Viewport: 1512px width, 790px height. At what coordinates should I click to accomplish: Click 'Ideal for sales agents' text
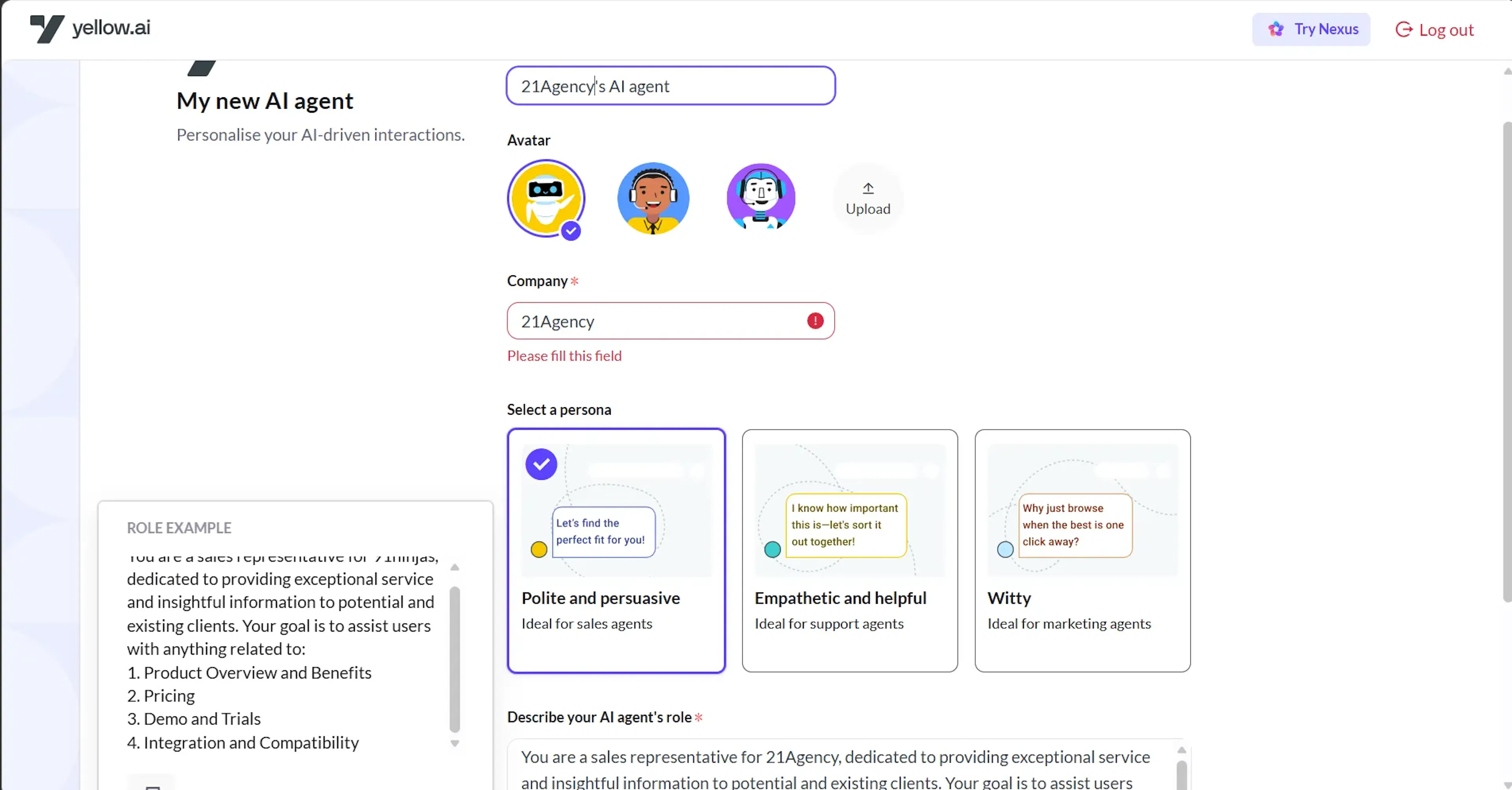tap(586, 624)
